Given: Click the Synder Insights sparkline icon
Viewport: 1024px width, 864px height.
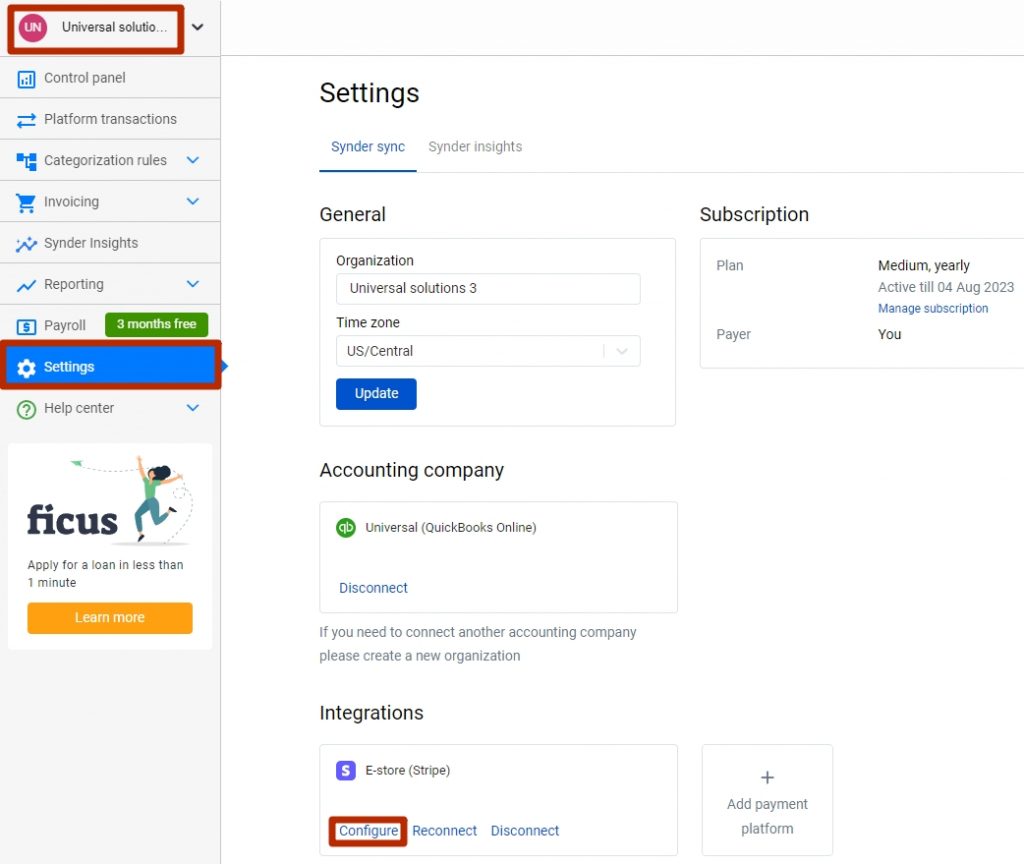Looking at the screenshot, I should 26,244.
